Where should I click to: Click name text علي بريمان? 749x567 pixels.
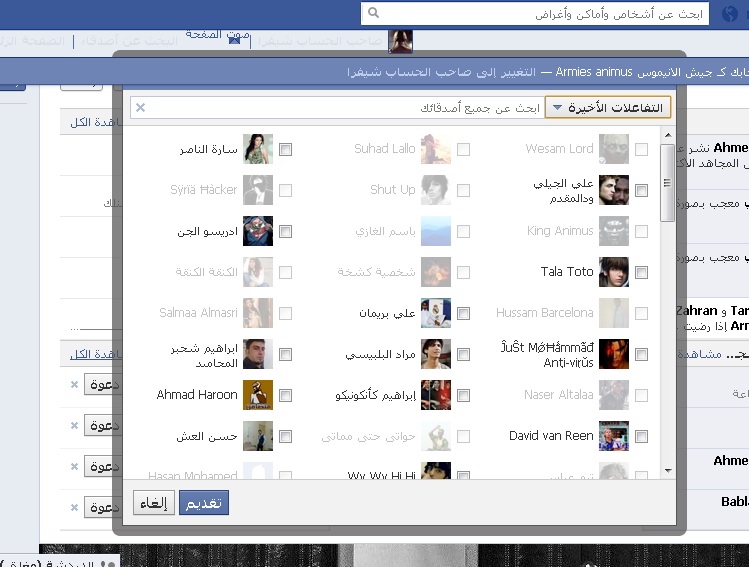coord(387,313)
